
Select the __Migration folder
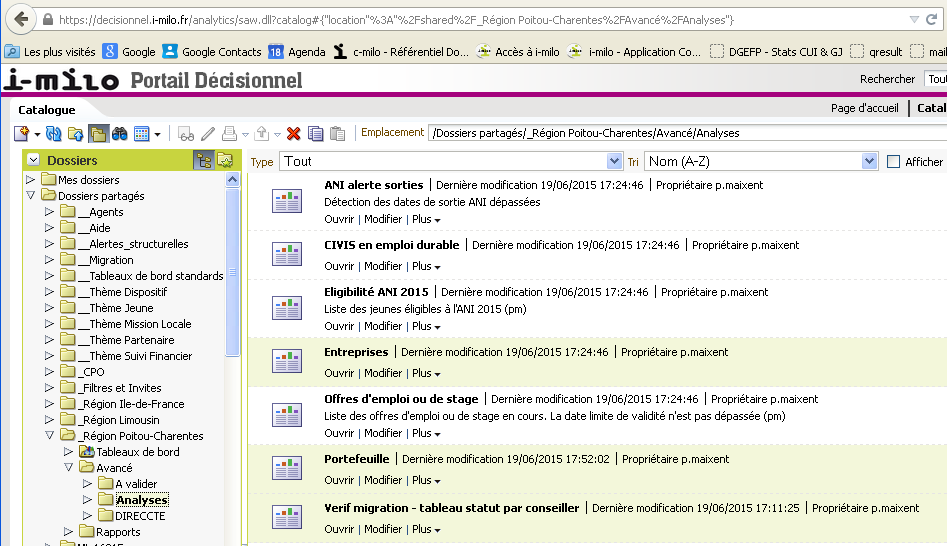click(106, 260)
